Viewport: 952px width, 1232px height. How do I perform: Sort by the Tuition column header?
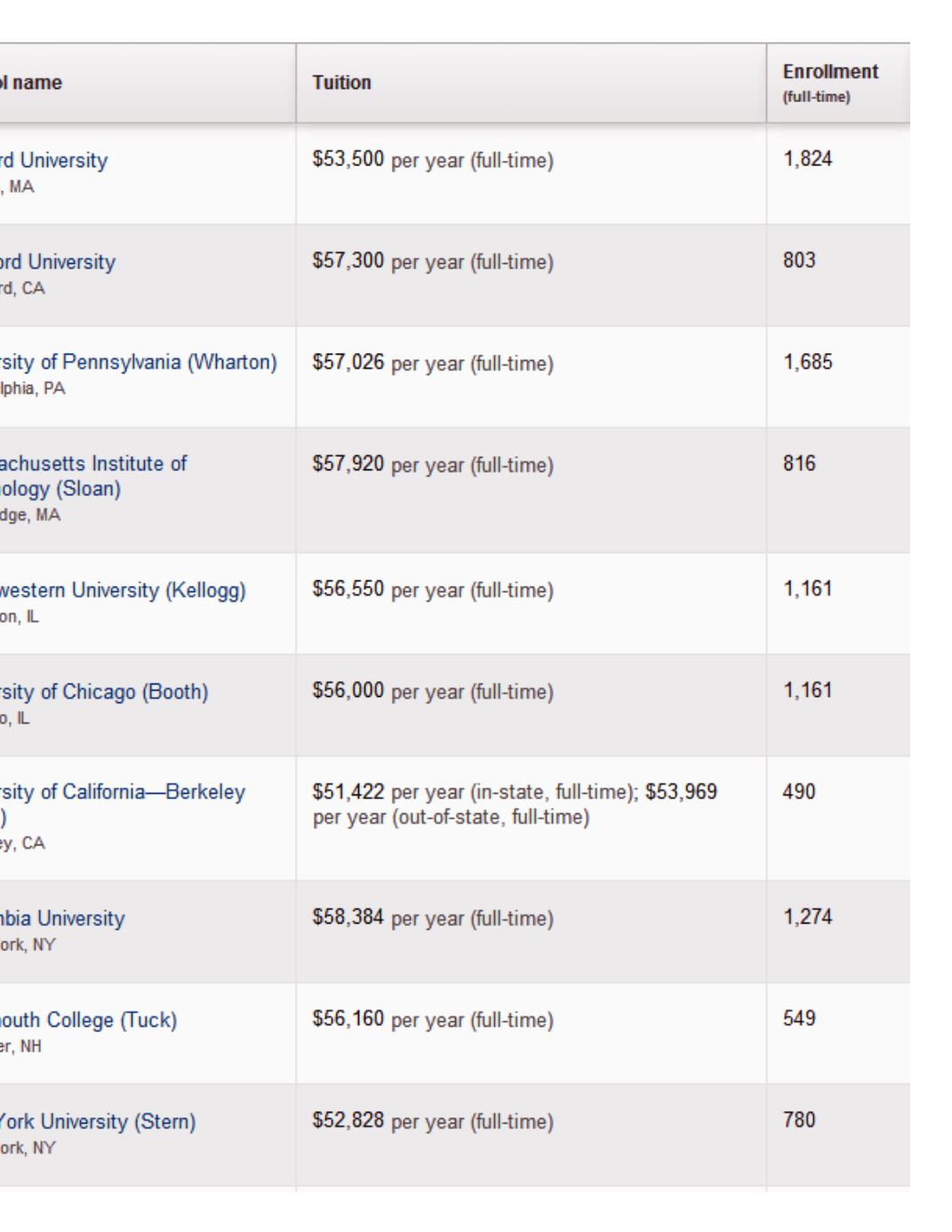(342, 83)
